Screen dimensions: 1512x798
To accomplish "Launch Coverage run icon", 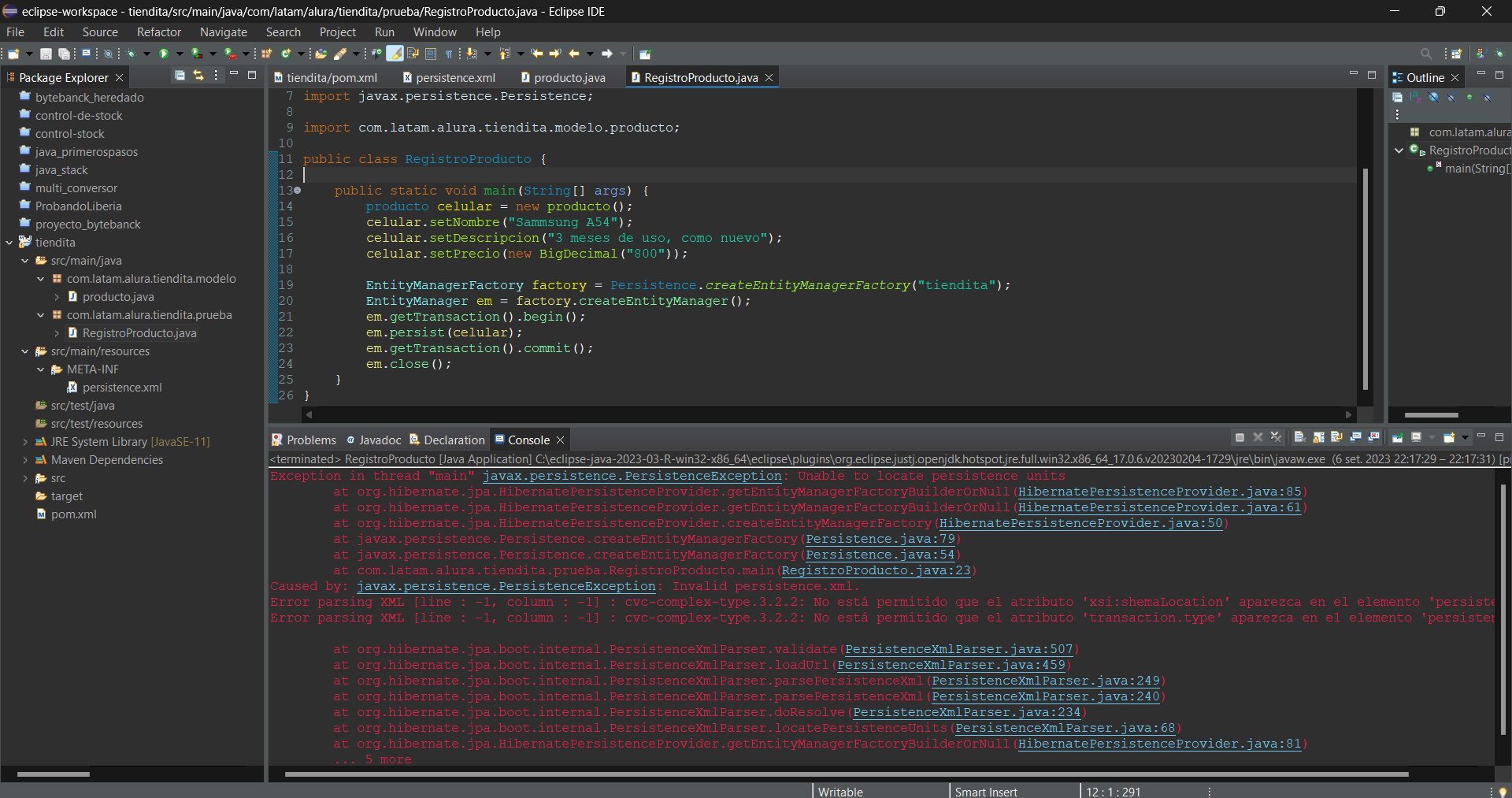I will (x=196, y=54).
